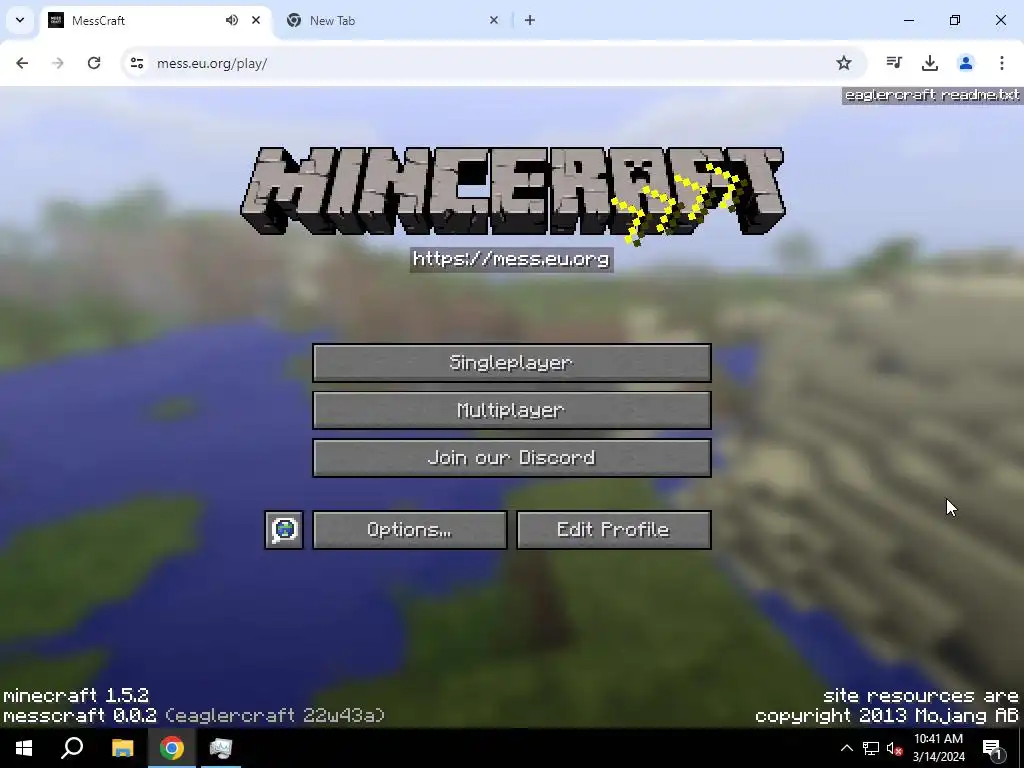Image resolution: width=1024 pixels, height=768 pixels.
Task: Open the taskbar clock and calendar
Action: point(938,748)
